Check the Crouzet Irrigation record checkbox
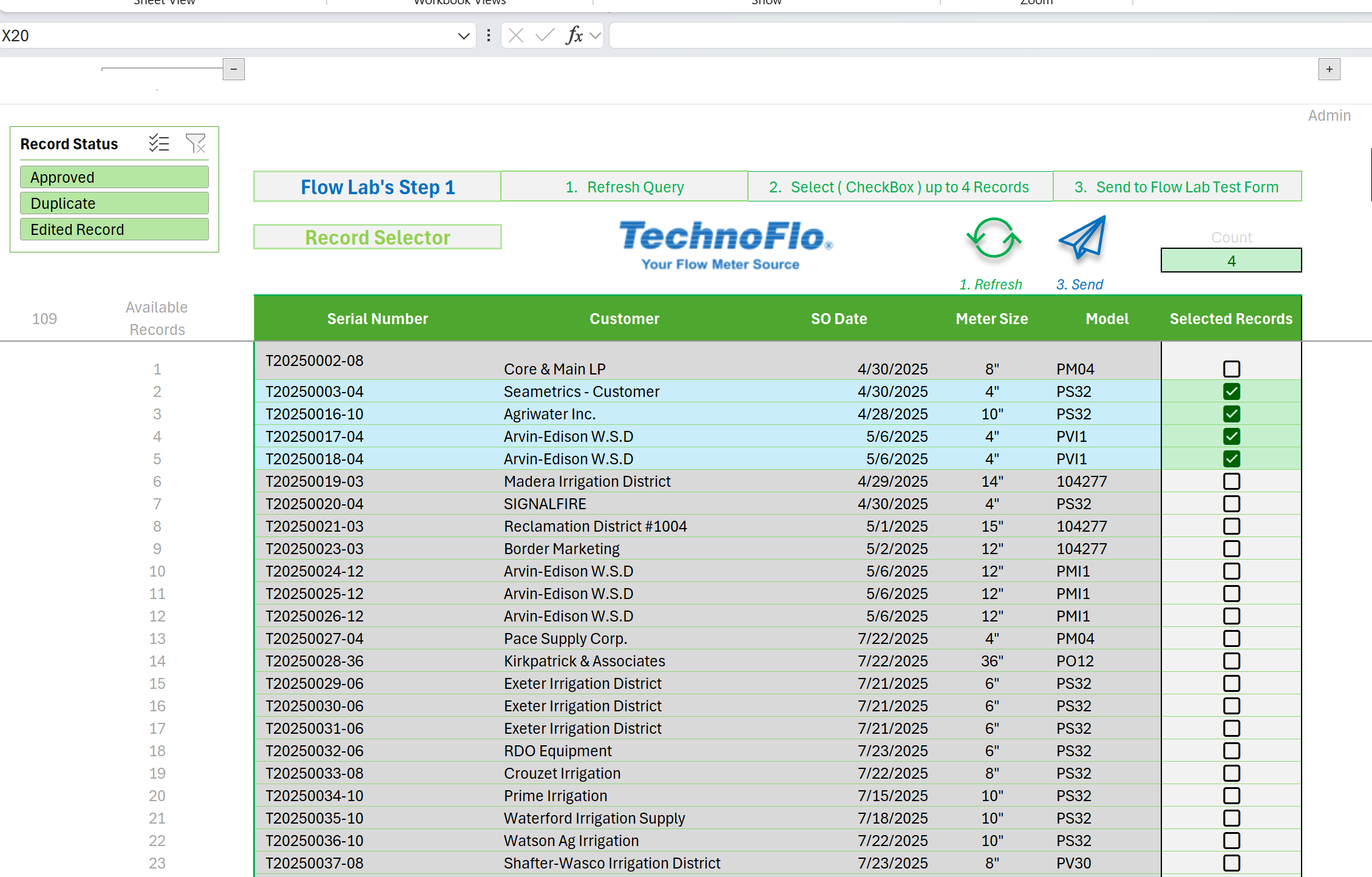 click(1232, 773)
